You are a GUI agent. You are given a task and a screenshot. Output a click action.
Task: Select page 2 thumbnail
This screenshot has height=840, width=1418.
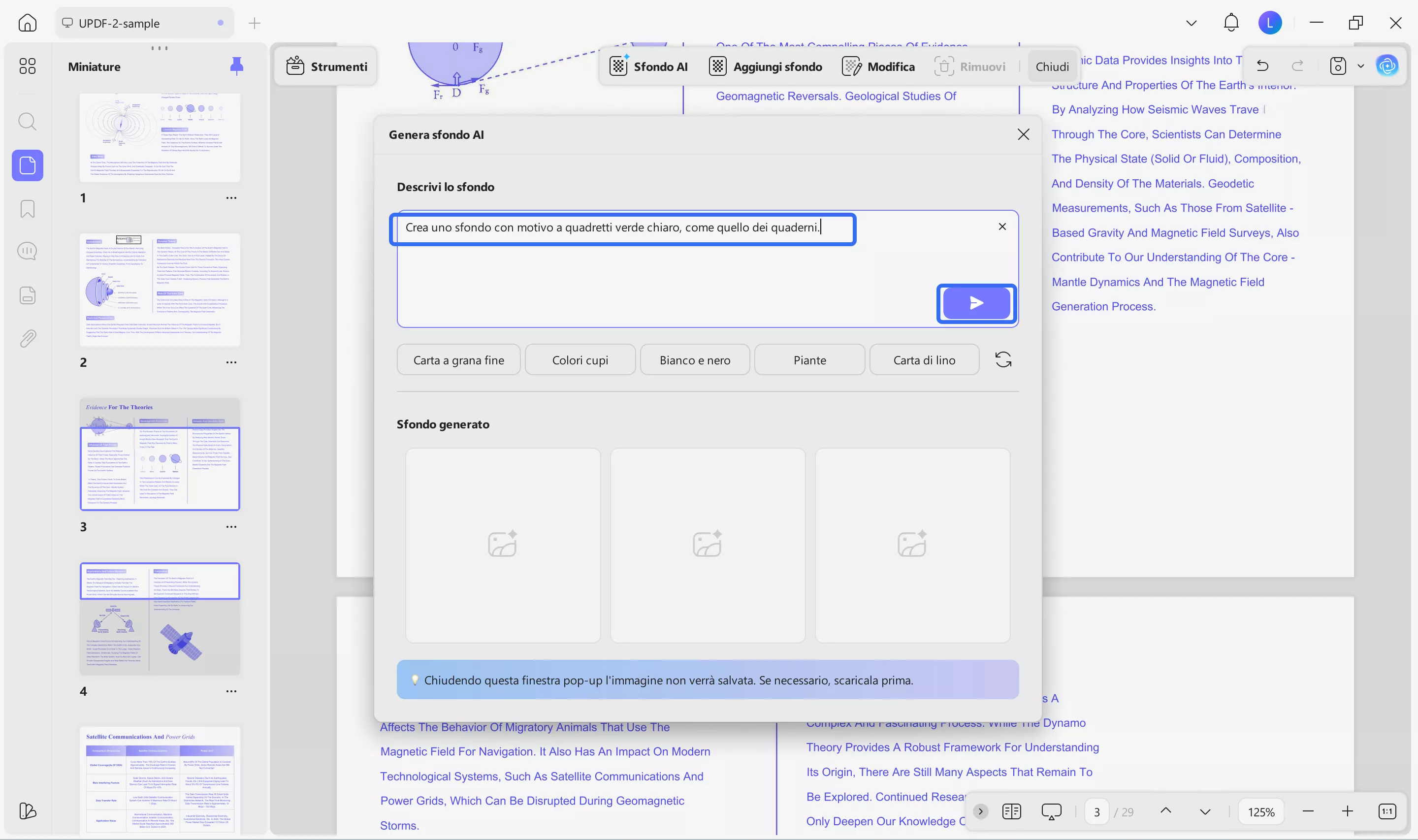[x=160, y=289]
